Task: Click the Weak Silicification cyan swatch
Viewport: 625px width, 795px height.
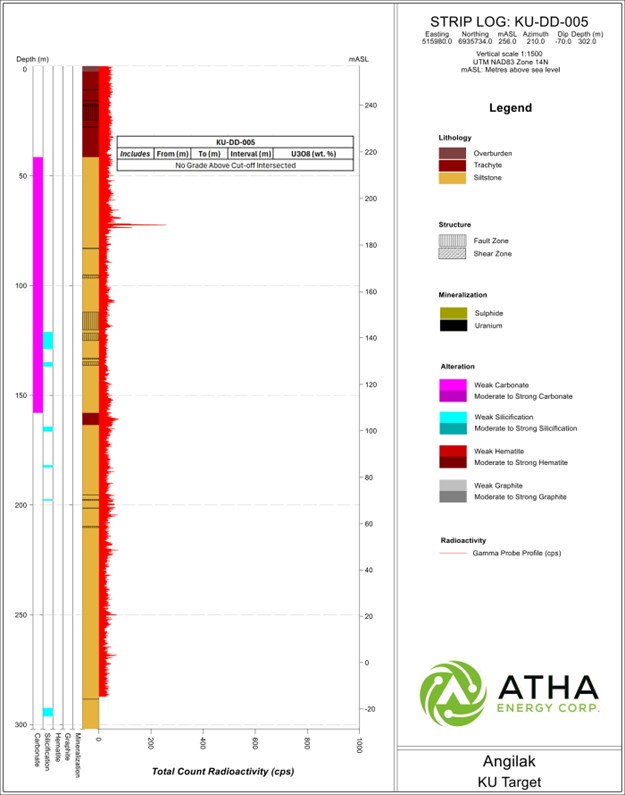Action: (452, 416)
